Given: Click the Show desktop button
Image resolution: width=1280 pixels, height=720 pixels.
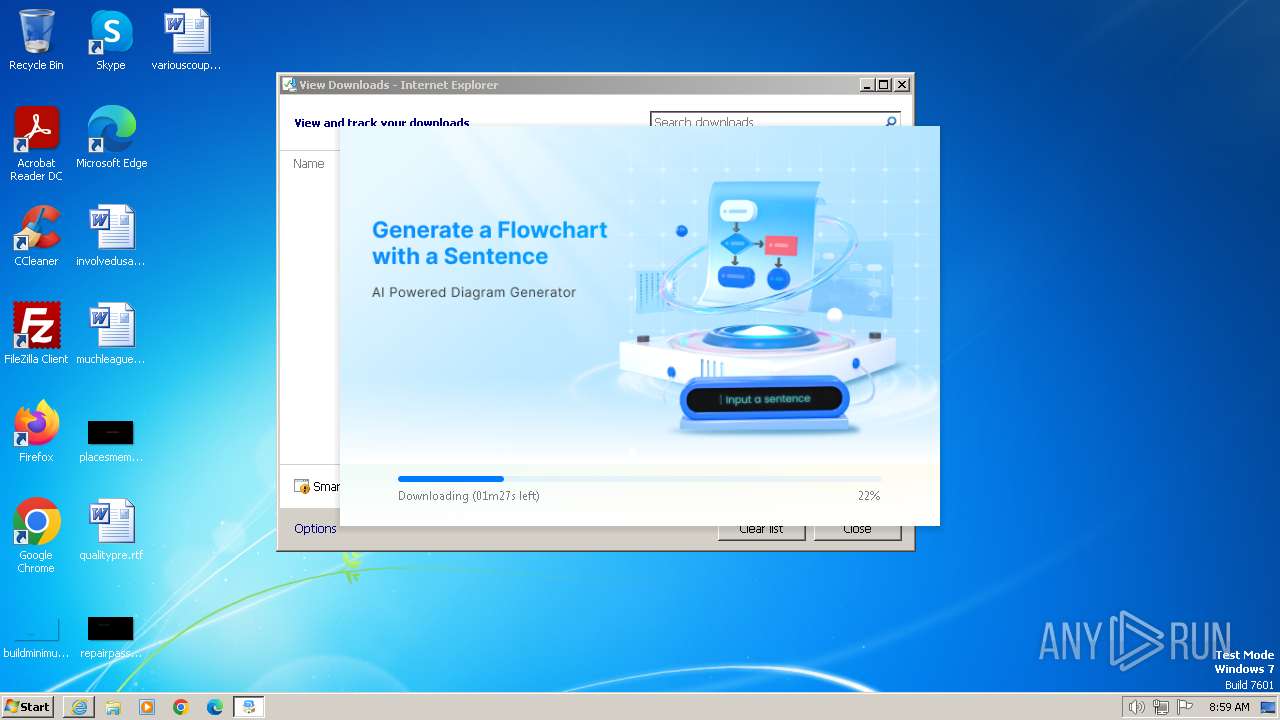Looking at the screenshot, I should pyautogui.click(x=1268, y=707).
